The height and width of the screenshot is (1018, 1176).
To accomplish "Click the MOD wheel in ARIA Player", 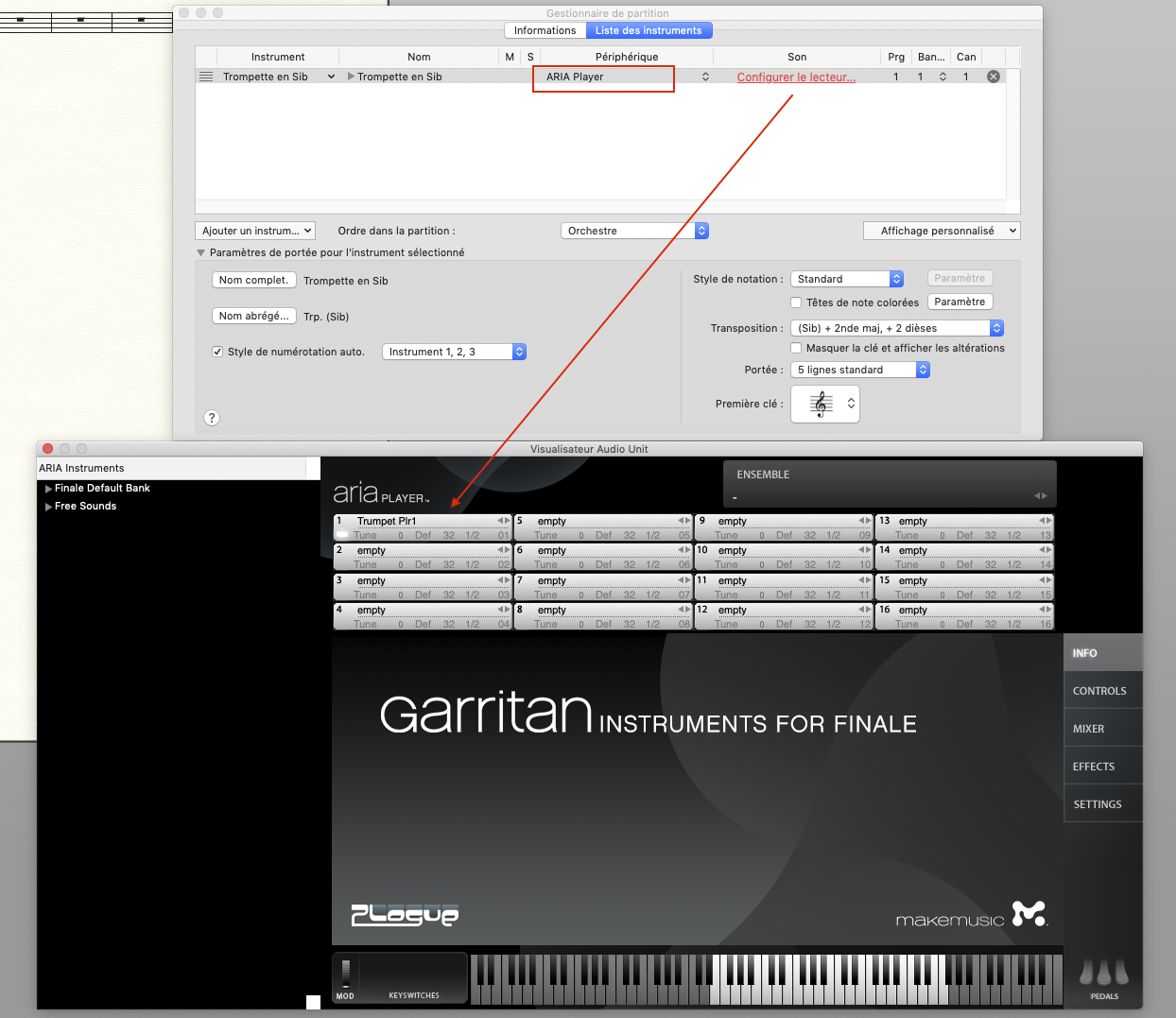I will (346, 973).
